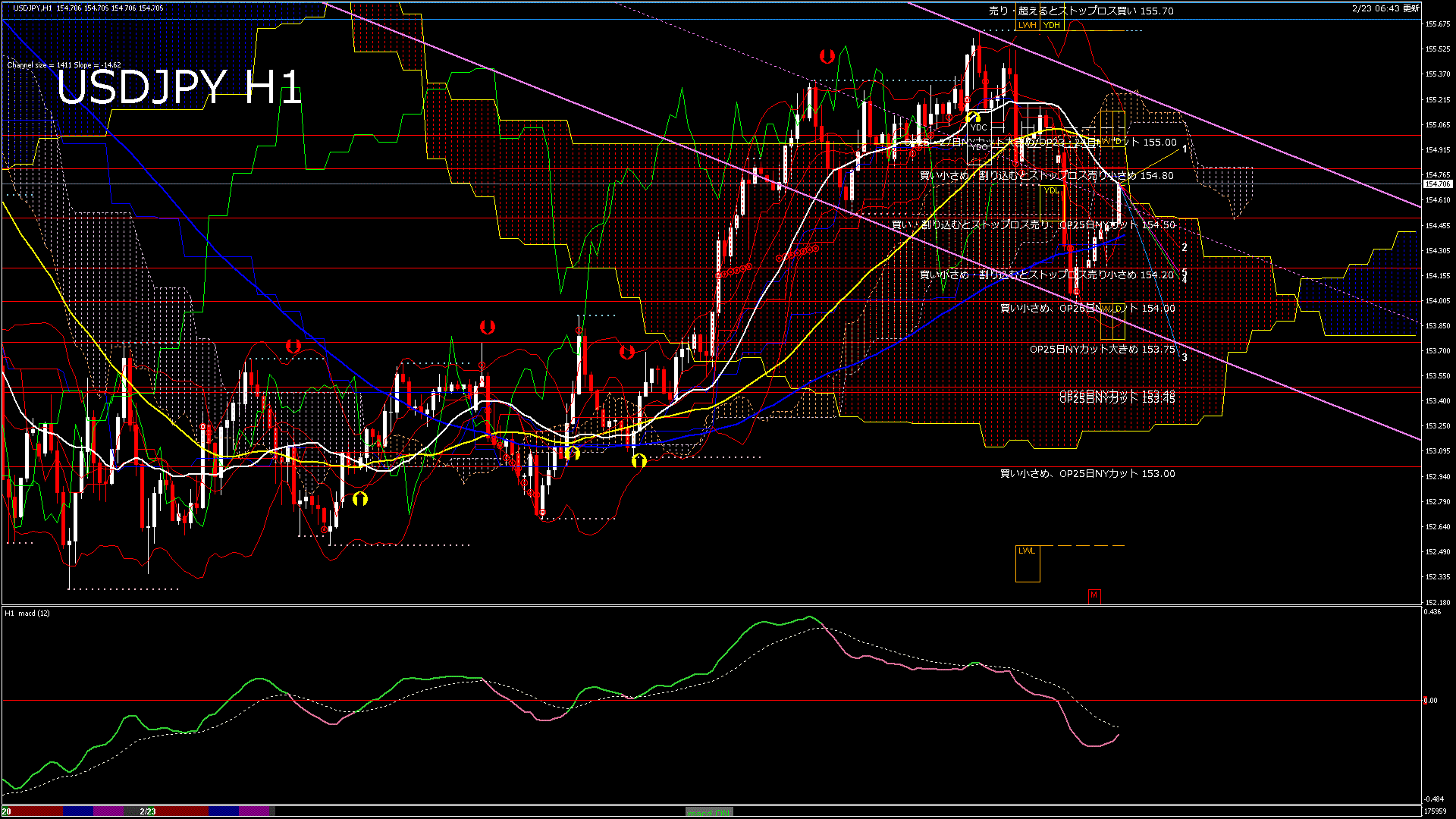Click the red reversal arrow icon near the 153.85 swing high
This screenshot has width=1456, height=819.
486,327
